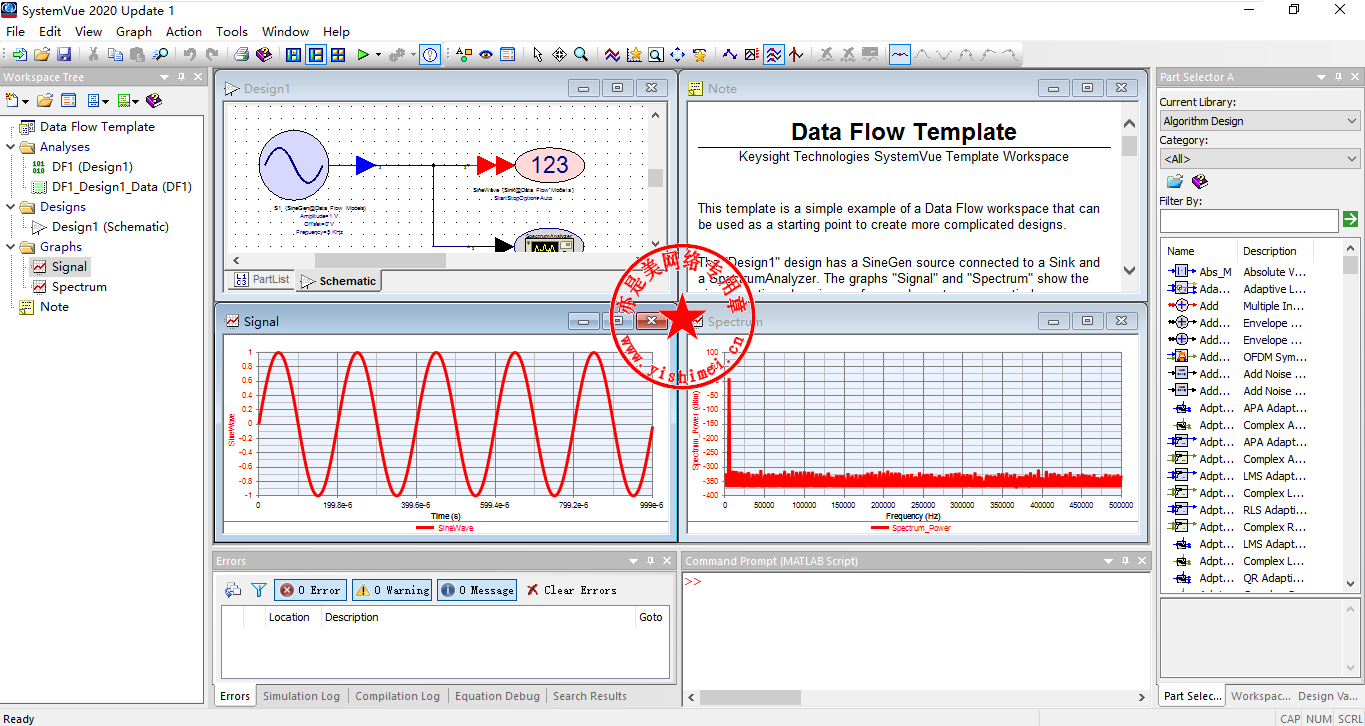
Task: Open the Action menu
Action: (184, 31)
